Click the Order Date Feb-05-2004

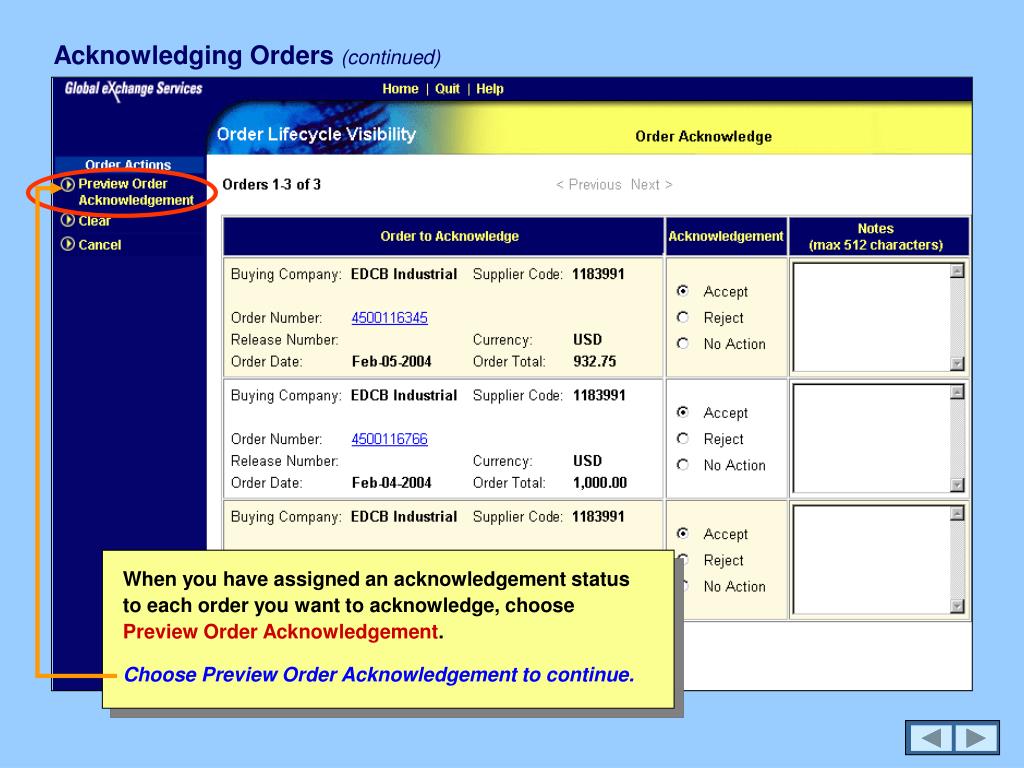pyautogui.click(x=391, y=361)
